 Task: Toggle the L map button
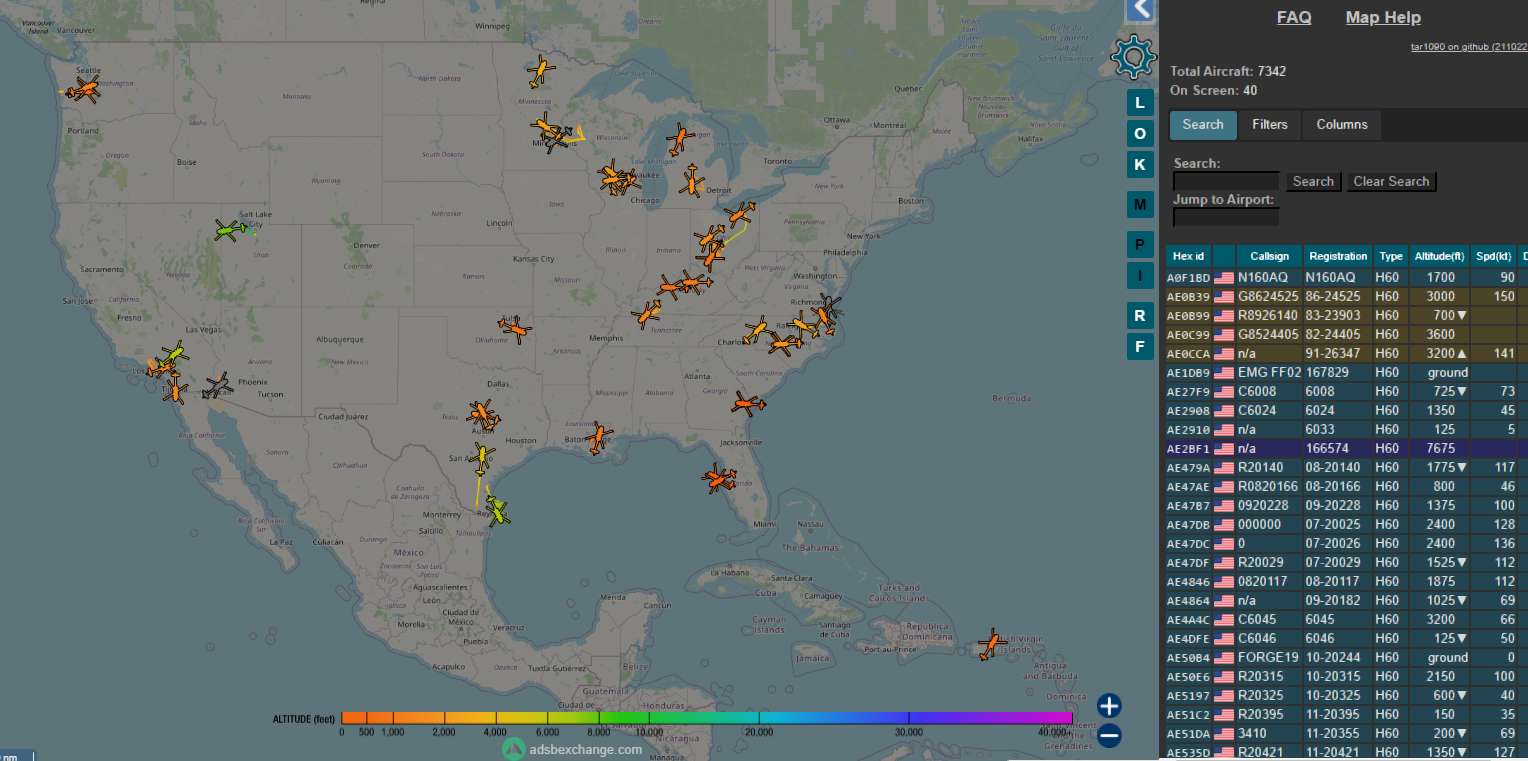pos(1139,103)
